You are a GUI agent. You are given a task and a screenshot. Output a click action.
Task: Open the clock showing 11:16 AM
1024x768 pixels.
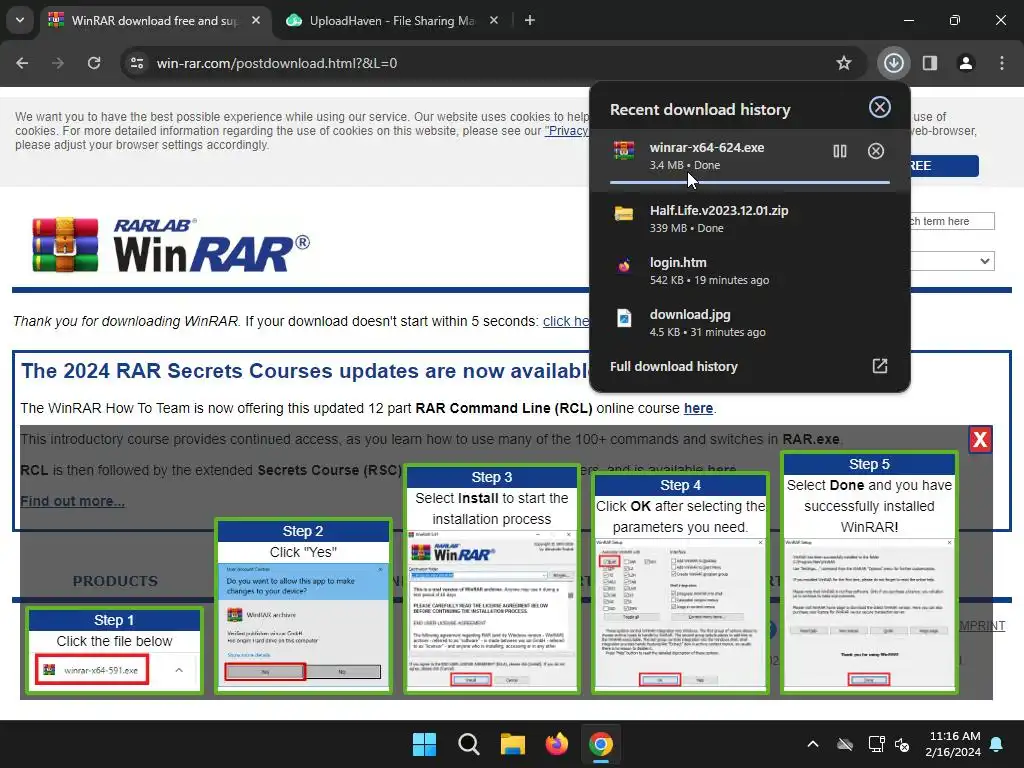(953, 744)
